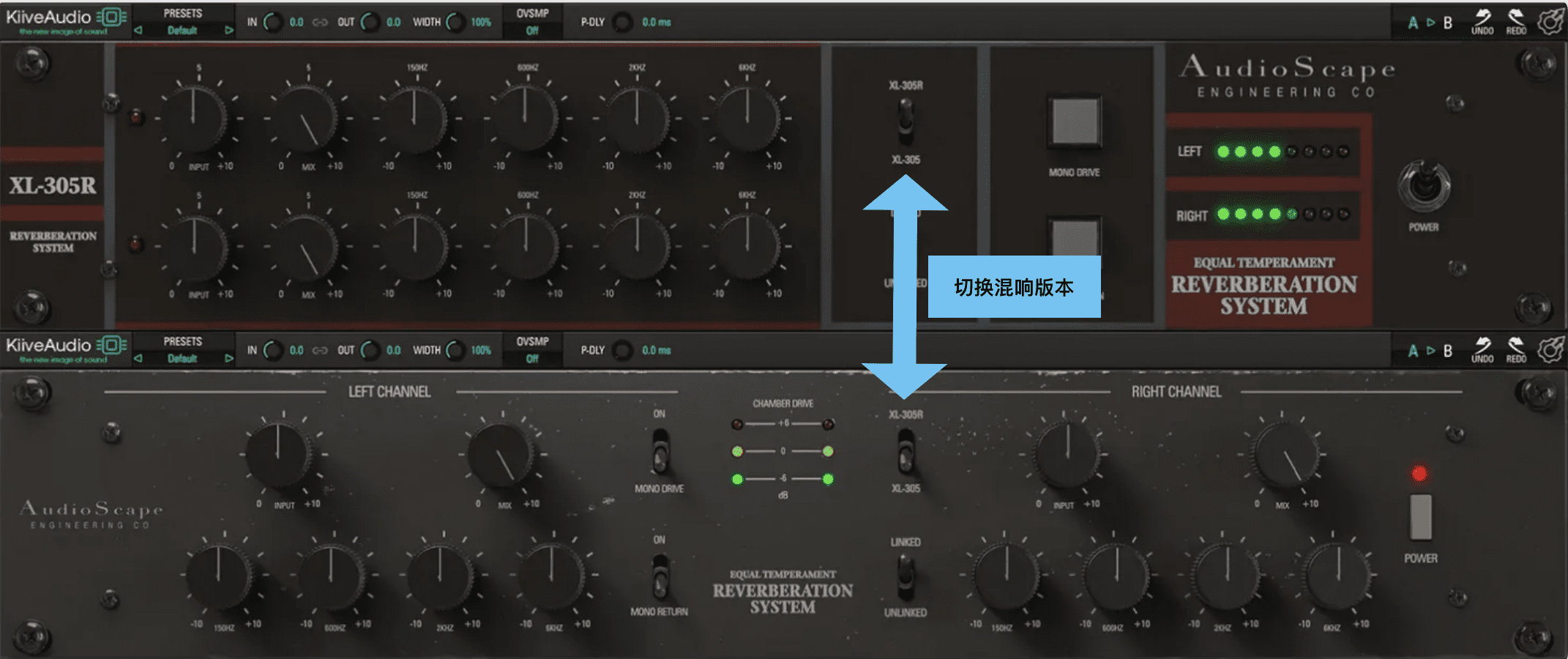Select next preset arrow in top plugin
The image size is (1568, 659).
(x=228, y=30)
